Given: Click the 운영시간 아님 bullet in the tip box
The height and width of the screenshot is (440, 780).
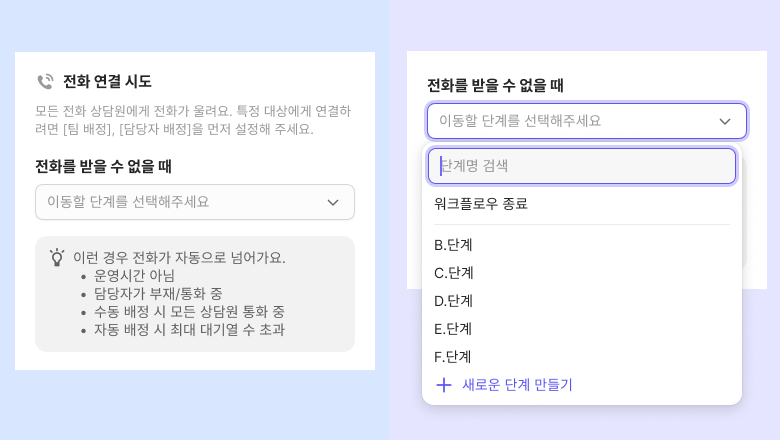Looking at the screenshot, I should (x=134, y=275).
